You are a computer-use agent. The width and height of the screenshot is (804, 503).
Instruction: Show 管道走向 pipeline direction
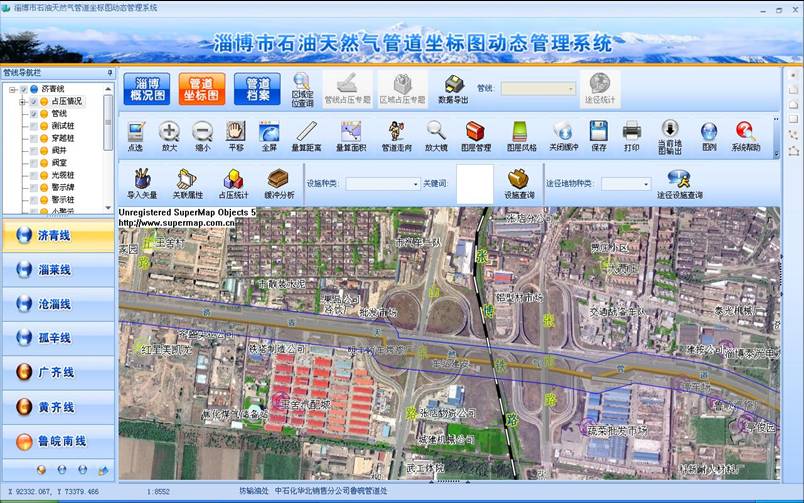396,136
